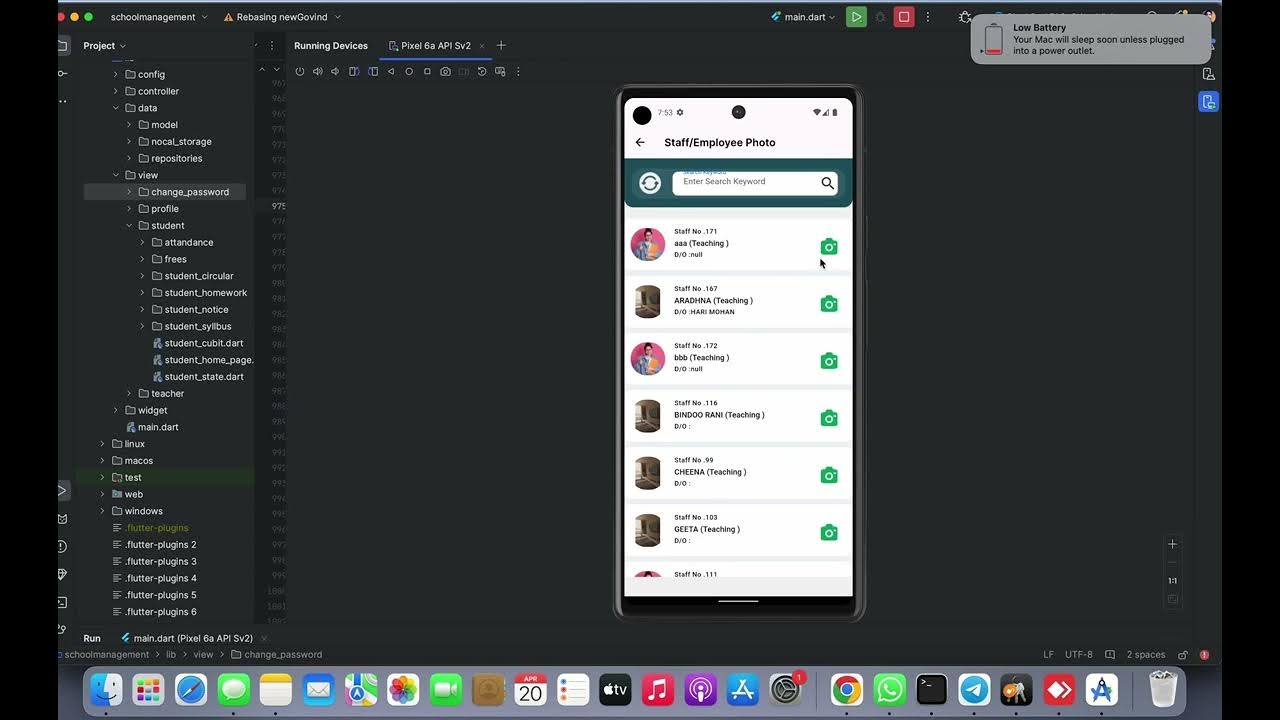1280x720 pixels.
Task: Click the emulator zoom in plus button
Action: point(1173,544)
